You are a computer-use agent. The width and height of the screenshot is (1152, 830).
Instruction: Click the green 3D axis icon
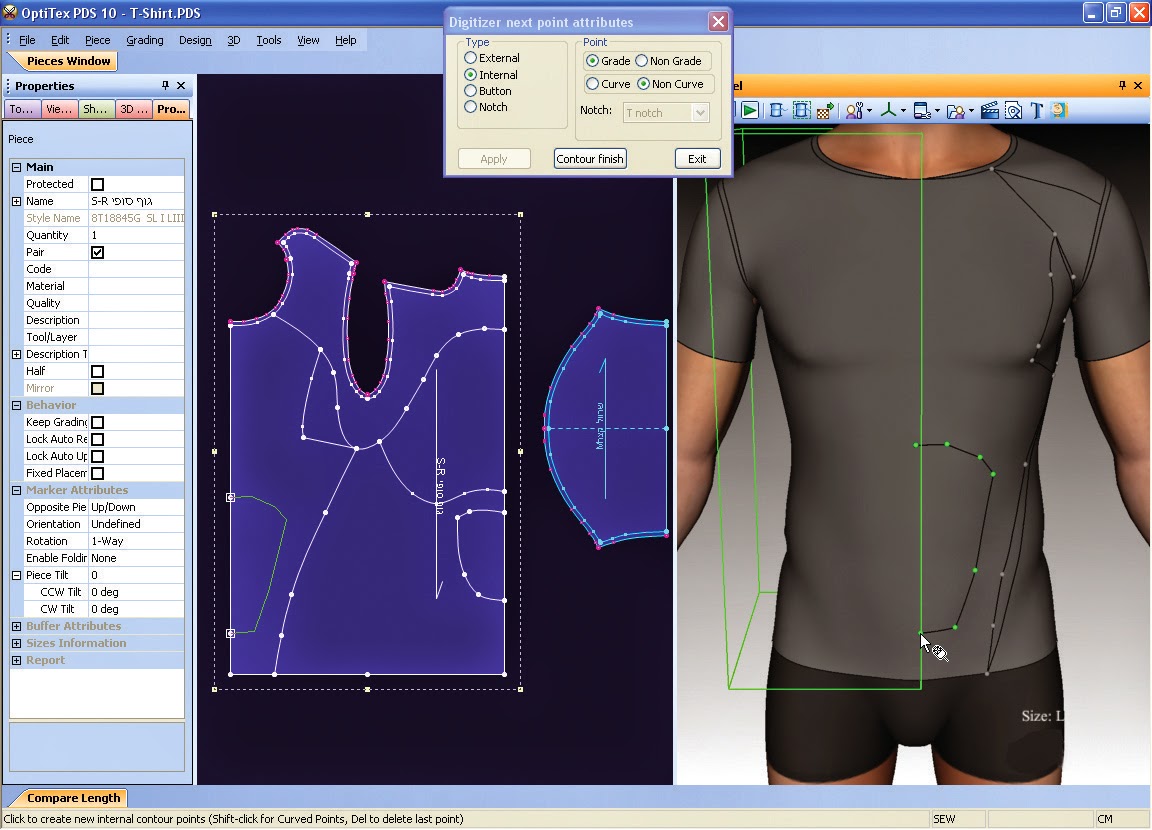pyautogui.click(x=888, y=111)
